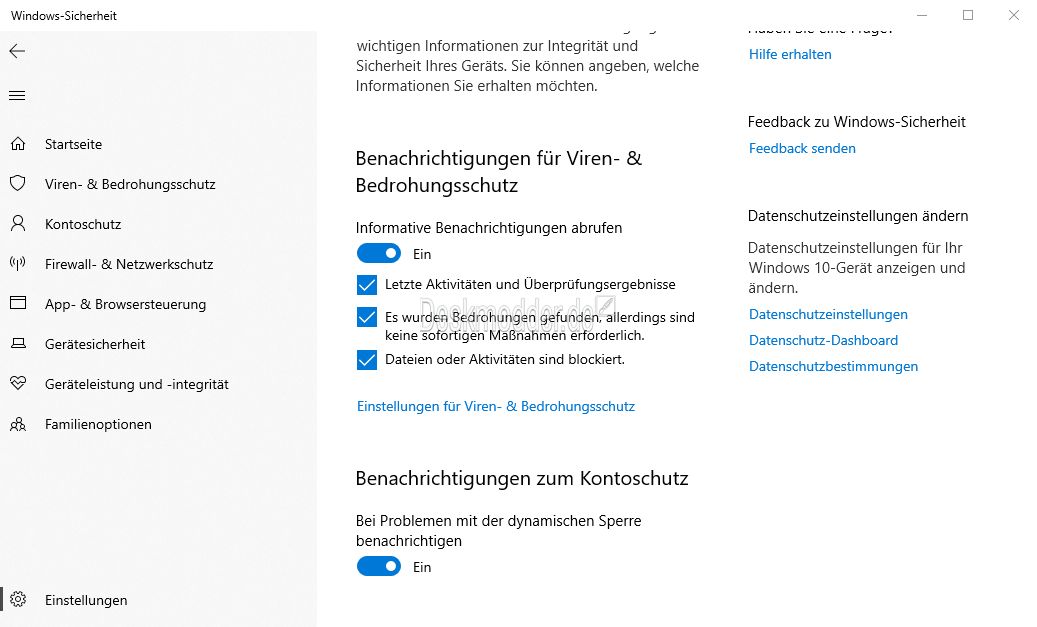Screen dimensions: 1037x627
Task: Uncheck the Bedrohungen gefunden checkbox
Action: click(x=366, y=317)
